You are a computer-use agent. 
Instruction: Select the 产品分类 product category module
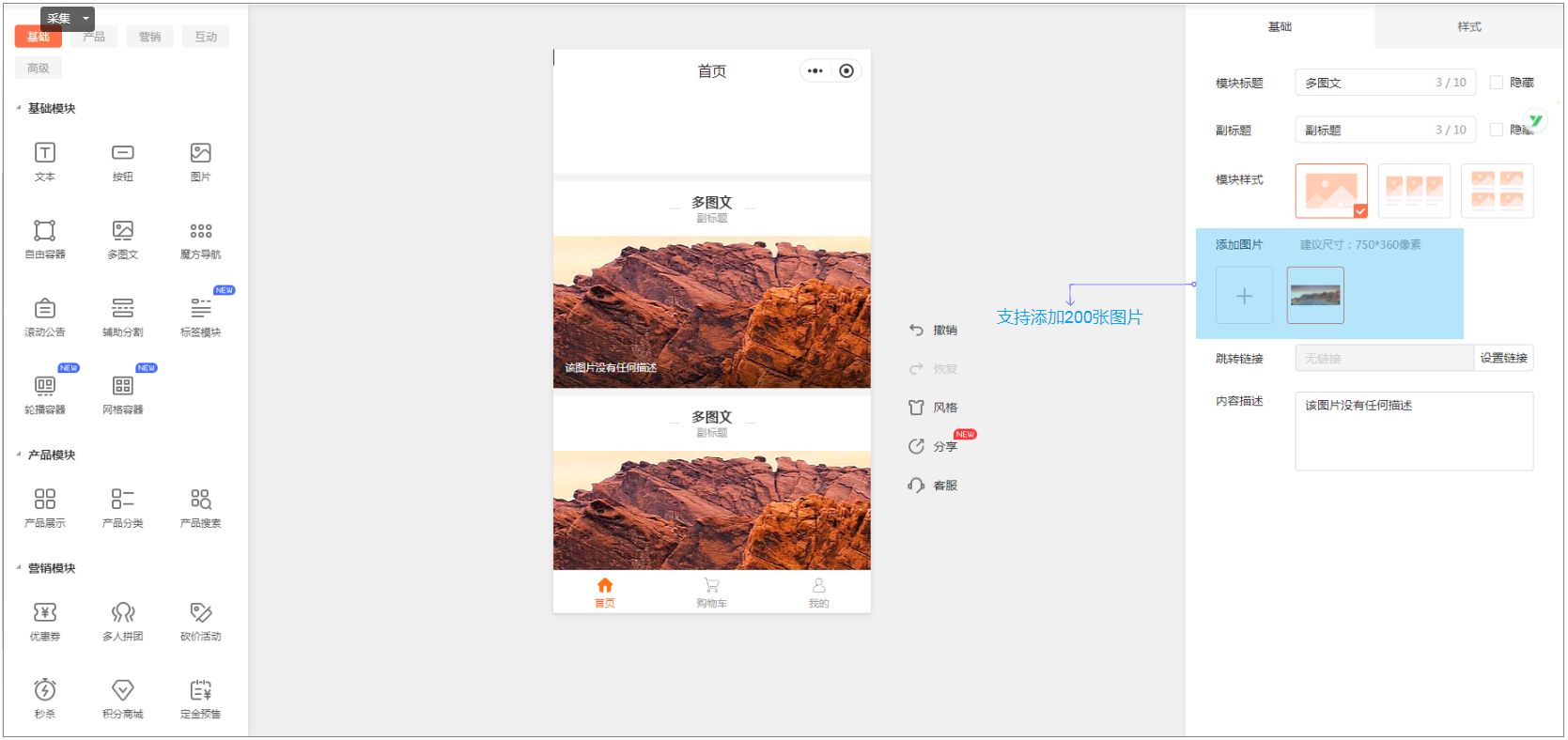point(123,499)
